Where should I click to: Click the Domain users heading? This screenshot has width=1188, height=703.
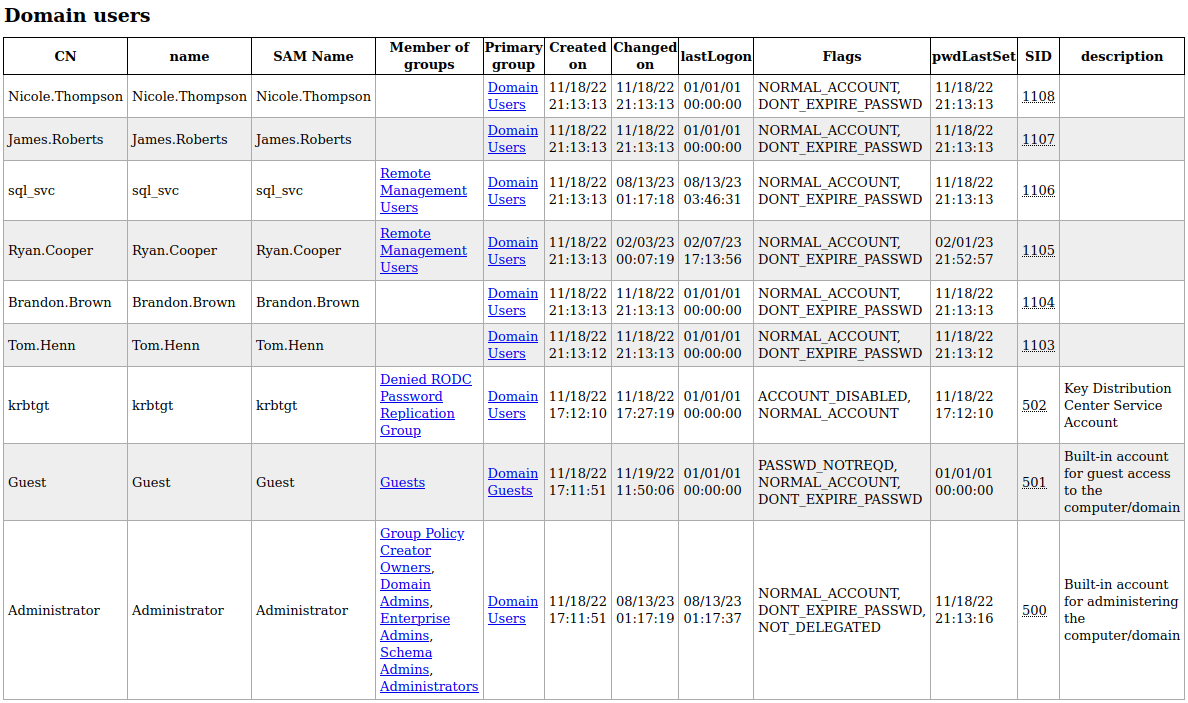point(77,15)
